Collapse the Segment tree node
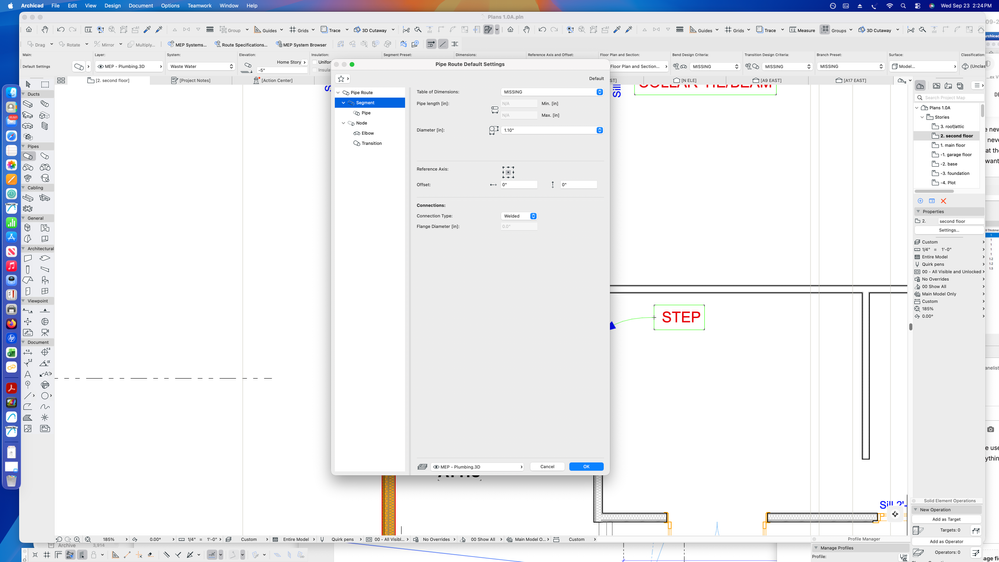 (x=343, y=103)
